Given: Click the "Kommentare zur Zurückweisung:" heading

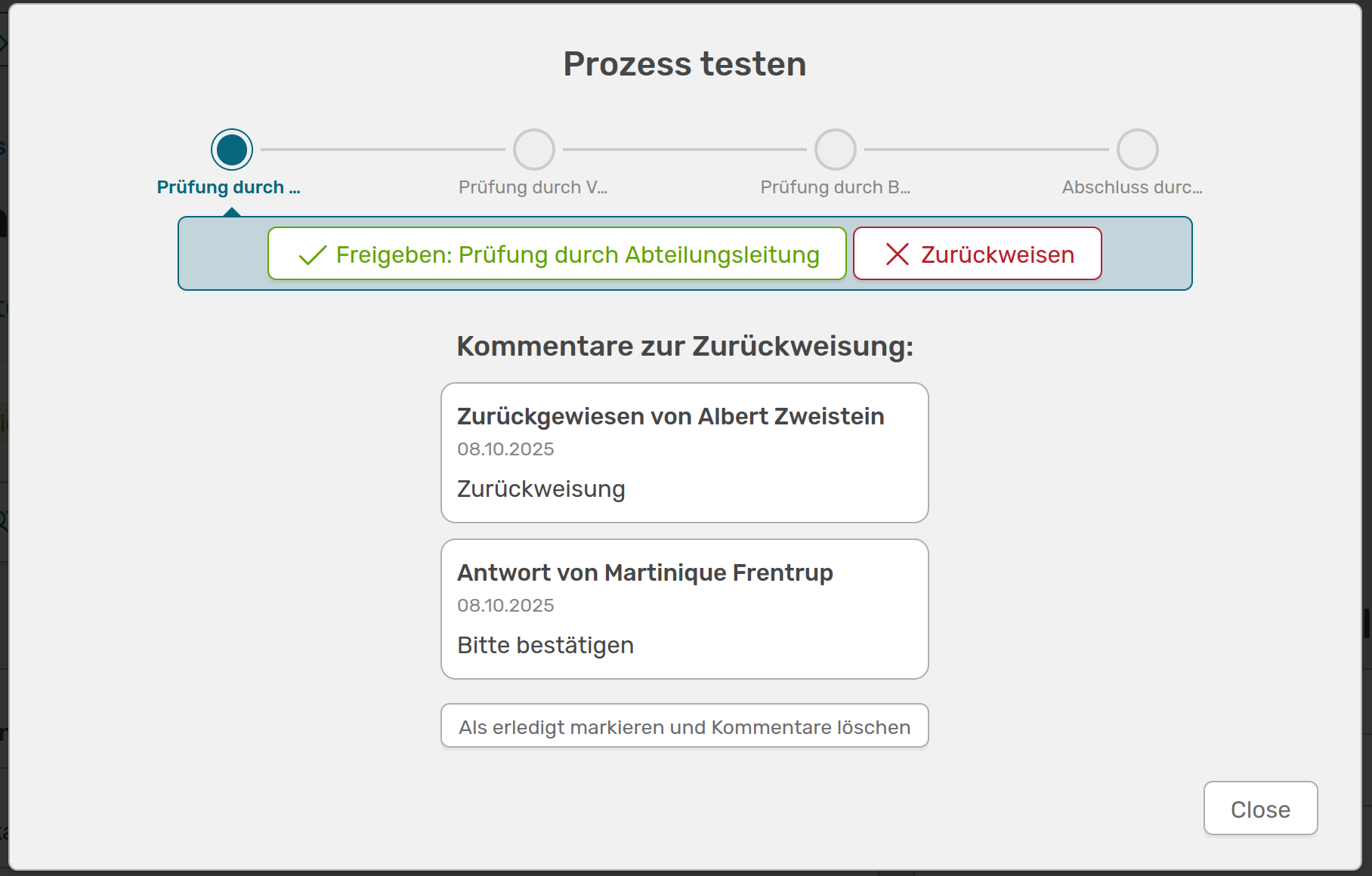Looking at the screenshot, I should pos(684,347).
